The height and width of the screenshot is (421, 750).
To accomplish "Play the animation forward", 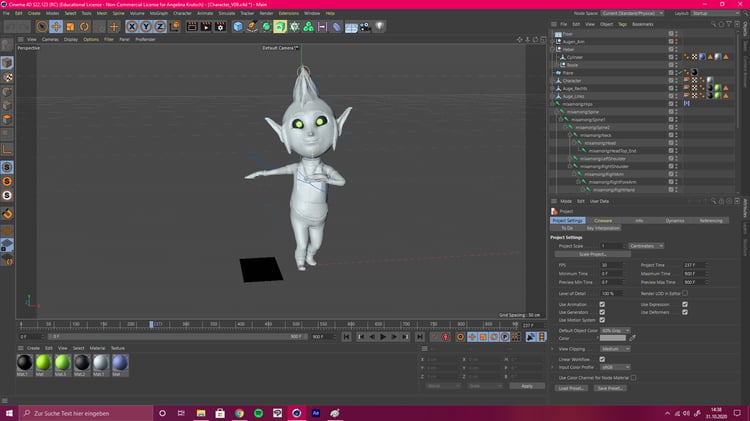I will pos(383,337).
